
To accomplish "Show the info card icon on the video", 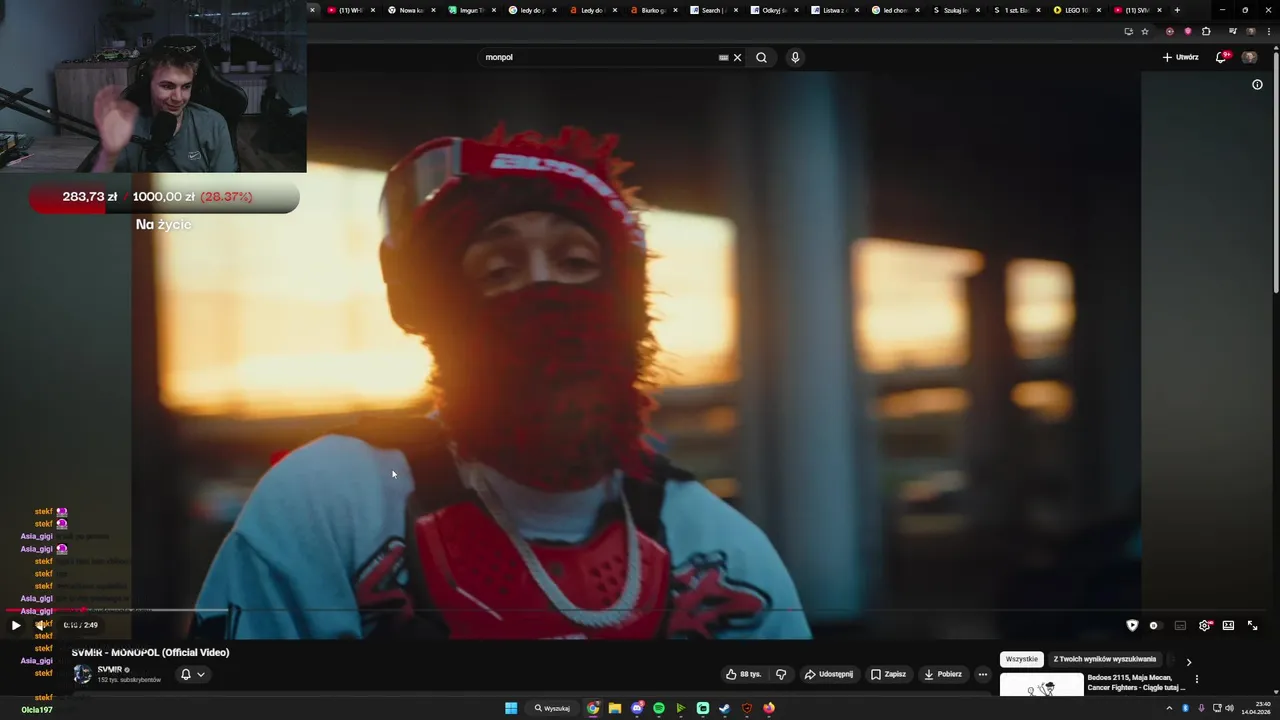I will (x=1257, y=85).
